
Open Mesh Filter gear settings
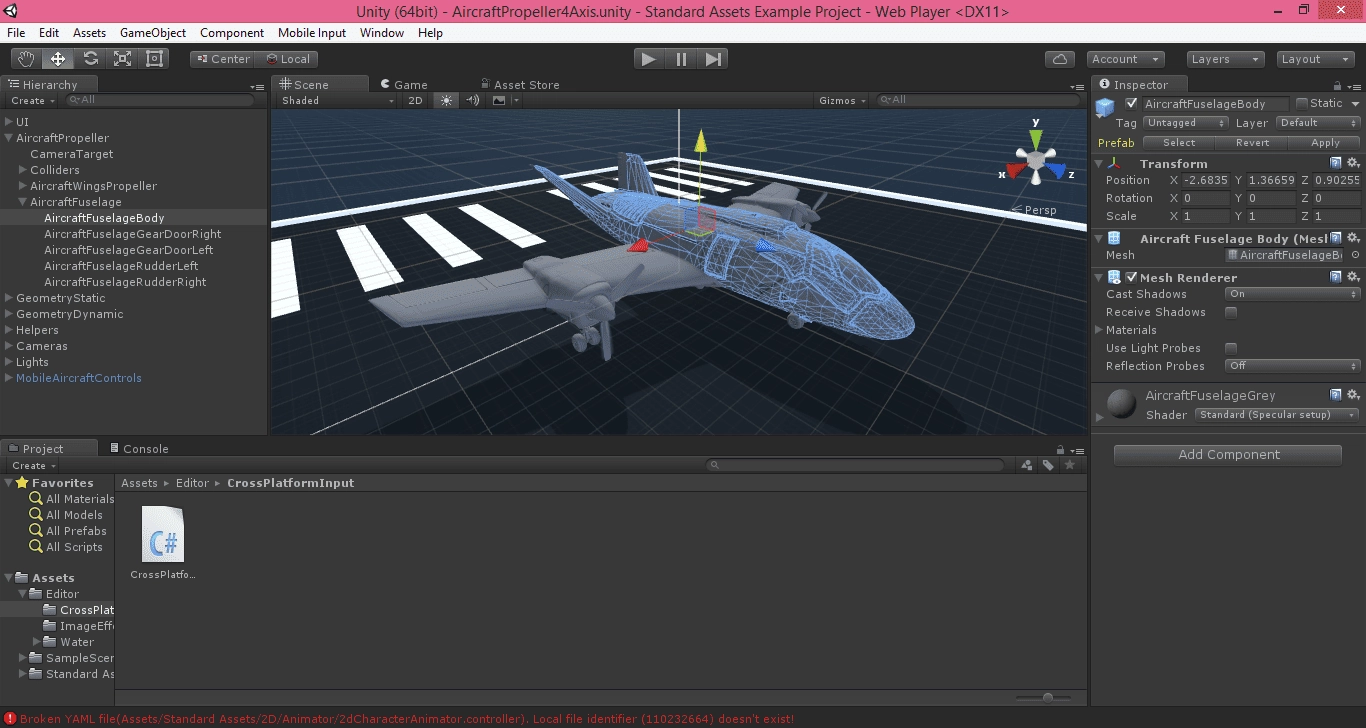pos(1353,238)
